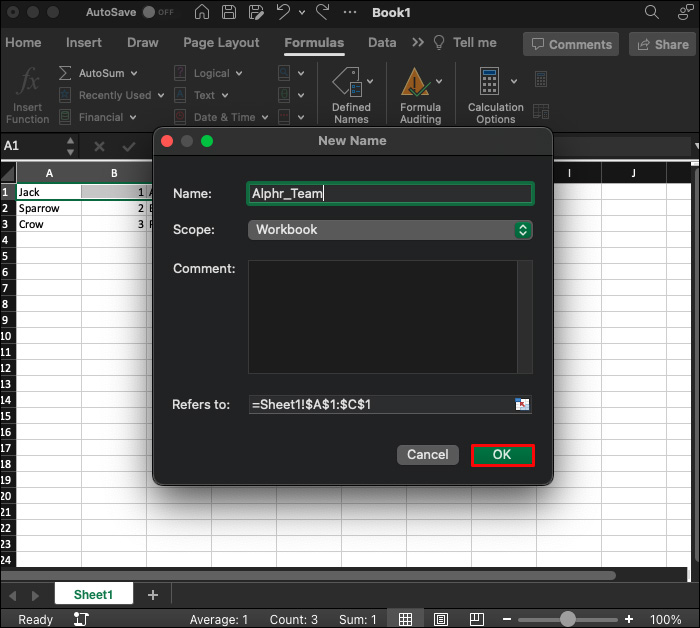Click the Insert Function fx icon
This screenshot has width=700, height=628.
29,81
